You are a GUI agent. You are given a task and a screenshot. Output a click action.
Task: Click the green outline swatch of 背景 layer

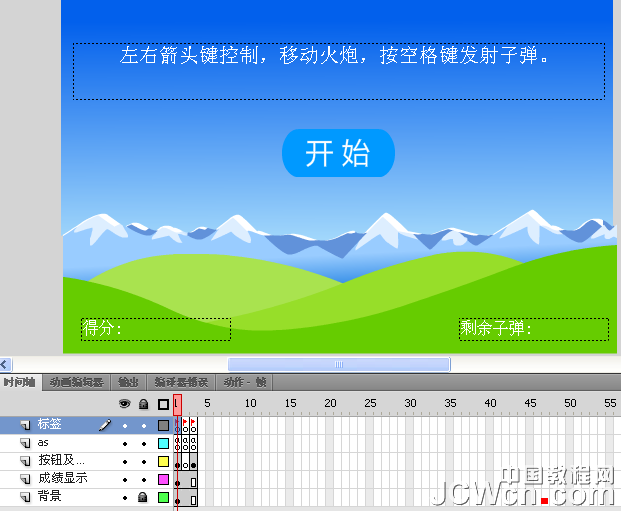pyautogui.click(x=163, y=498)
